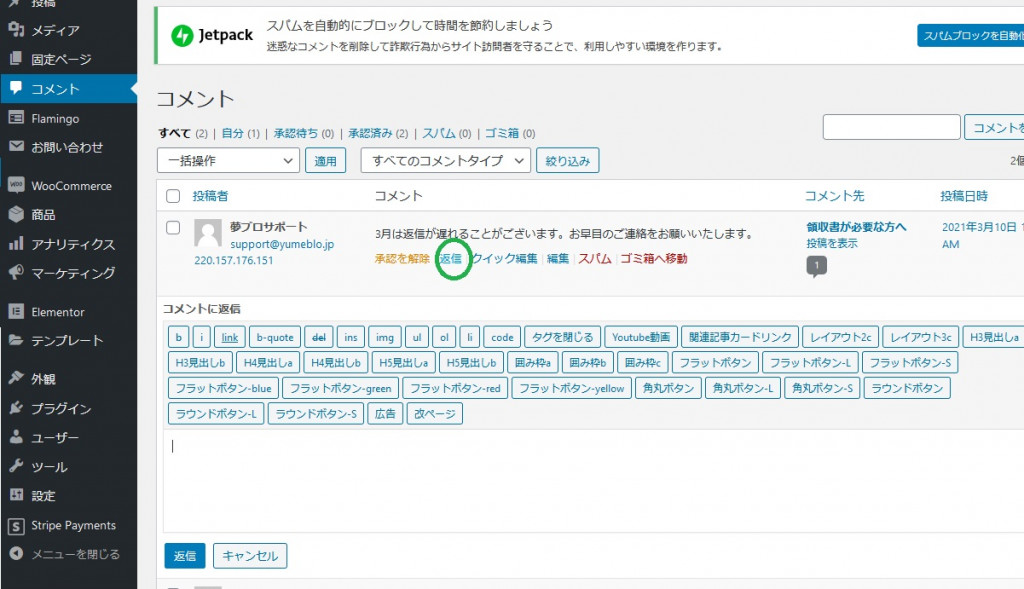Click the envelope icon for お問い合わせ
The width and height of the screenshot is (1024, 589).
[x=16, y=147]
